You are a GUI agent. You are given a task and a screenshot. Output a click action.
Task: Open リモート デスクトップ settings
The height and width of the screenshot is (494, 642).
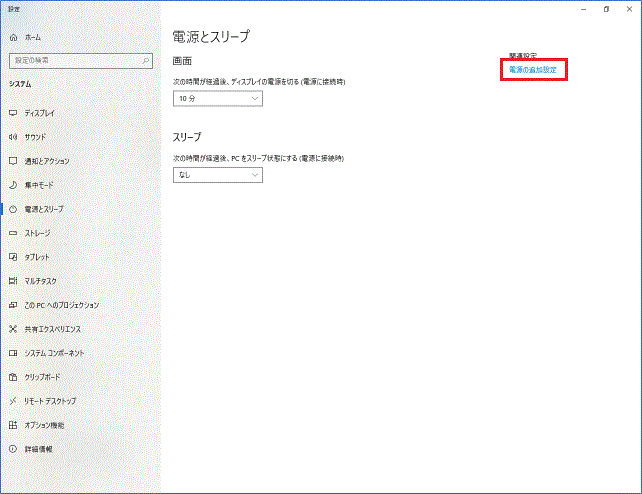click(50, 401)
